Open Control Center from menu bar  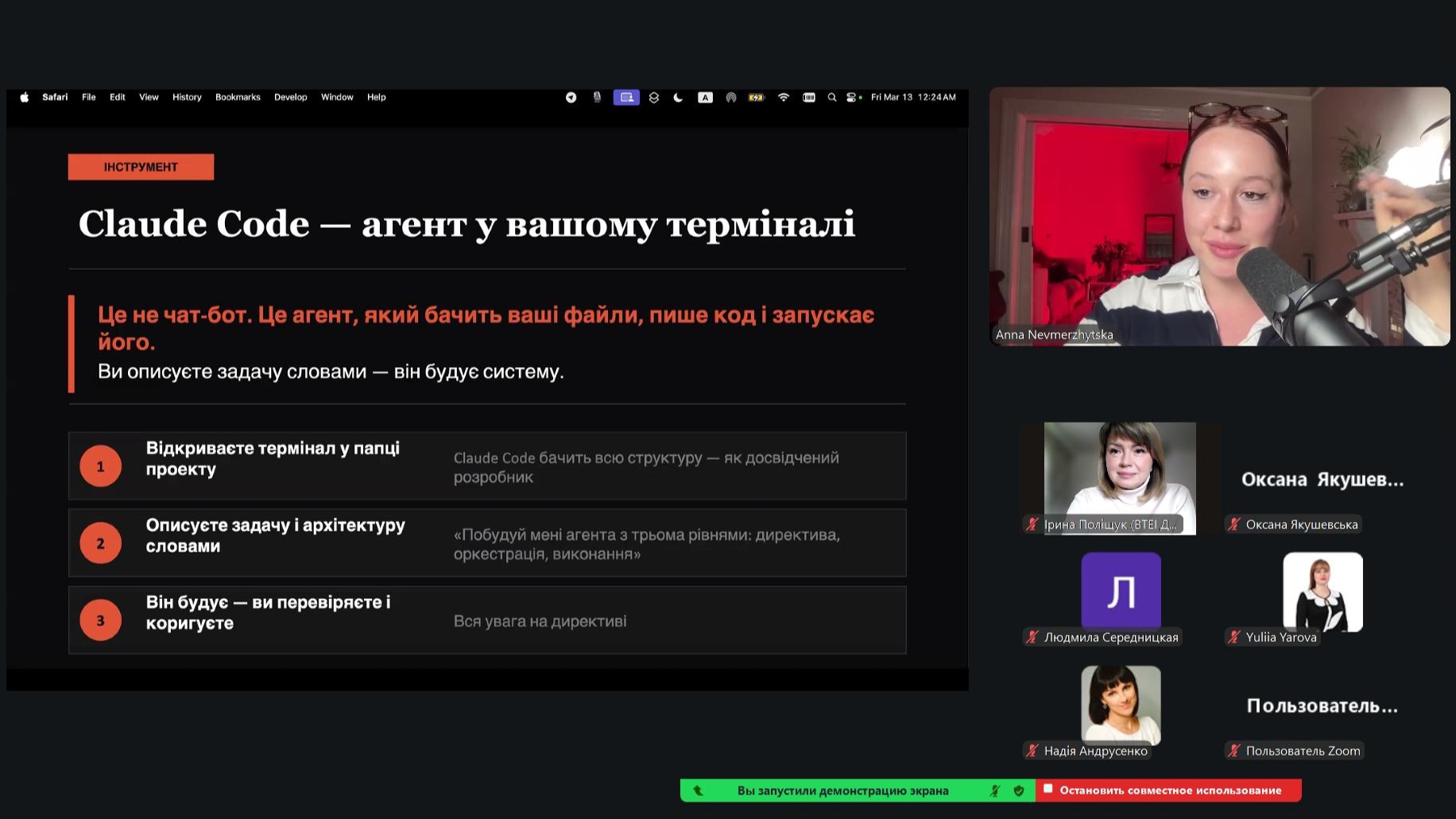(x=853, y=98)
